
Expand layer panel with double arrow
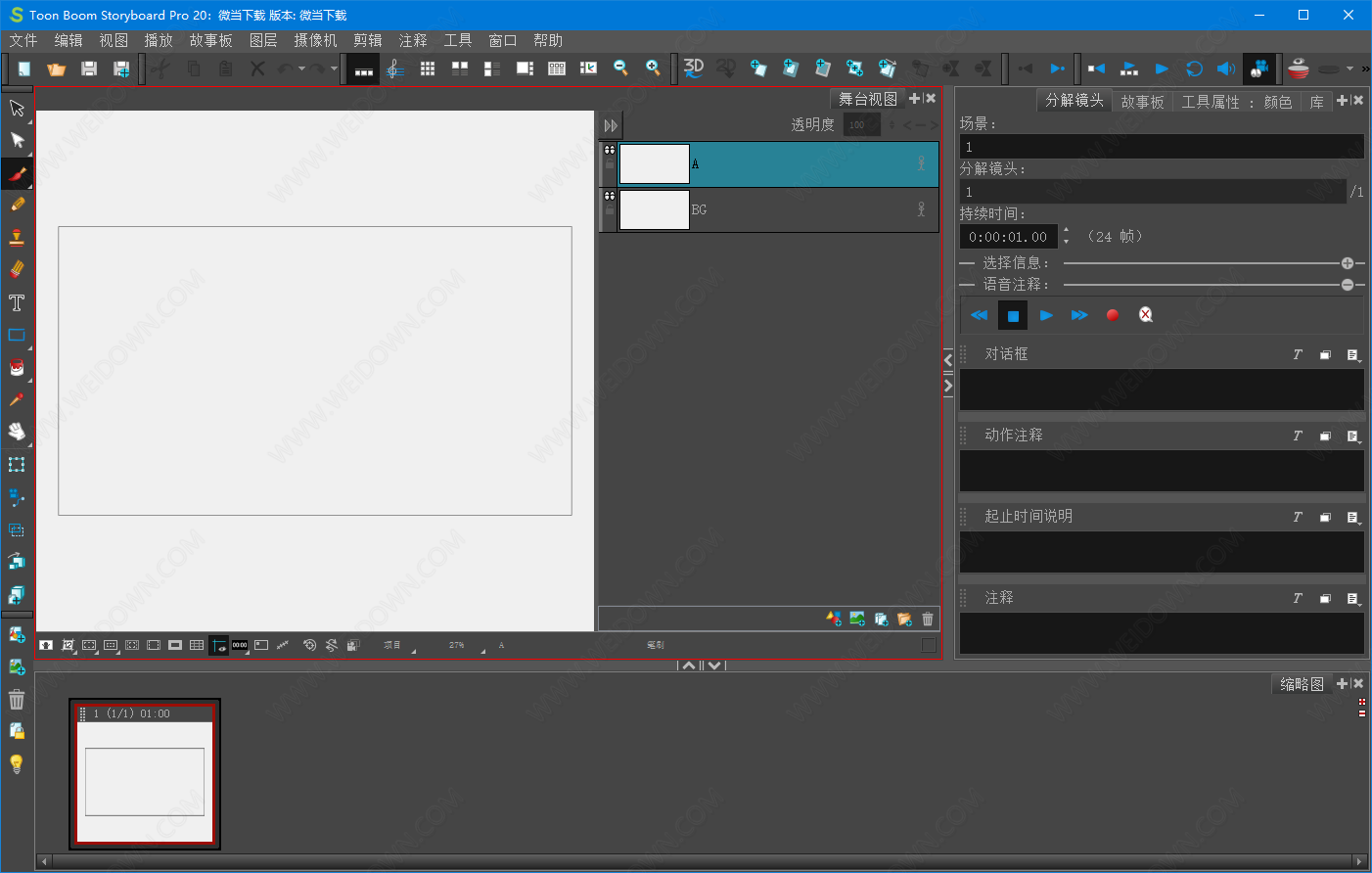(611, 125)
